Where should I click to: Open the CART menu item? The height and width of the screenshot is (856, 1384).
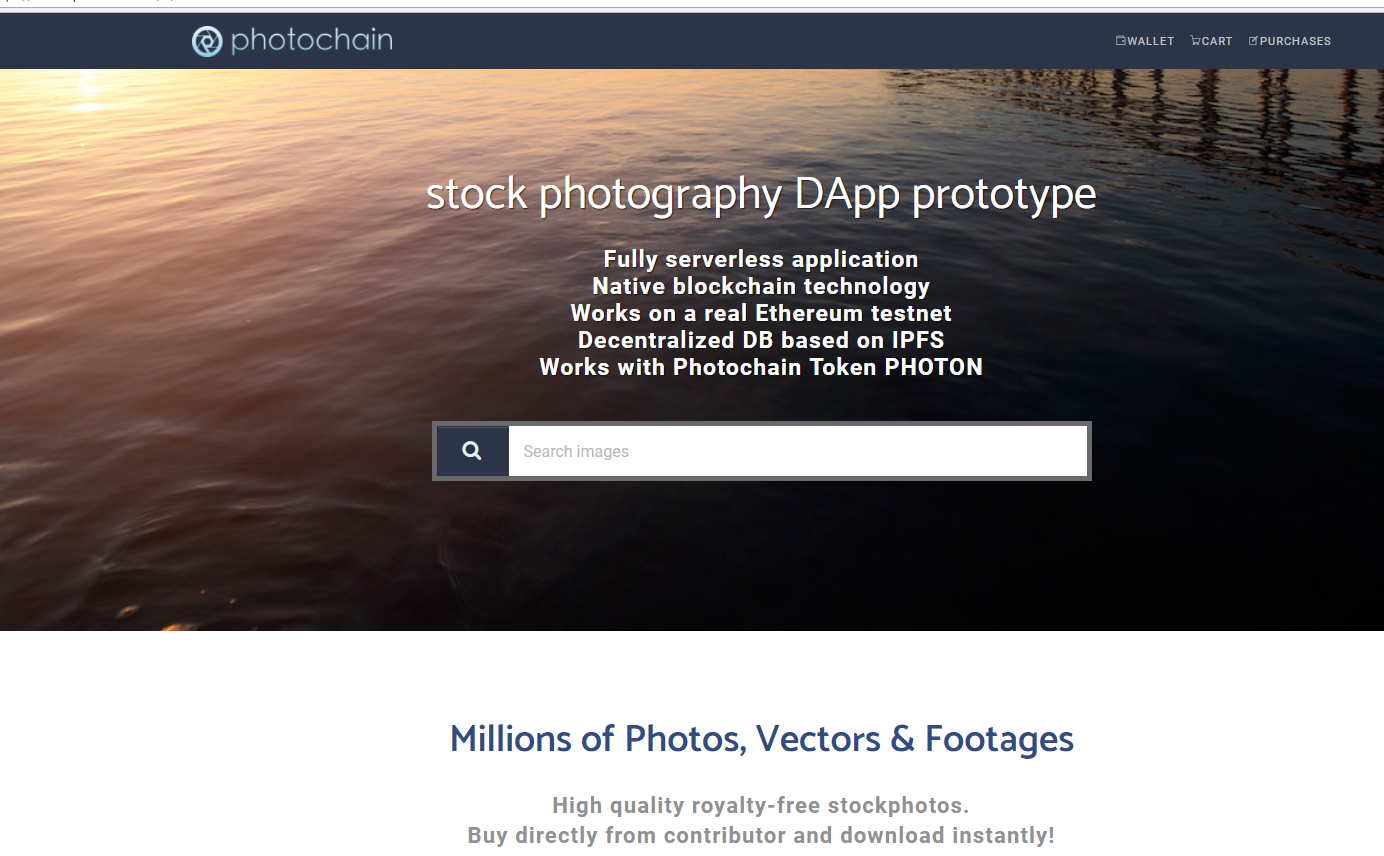[x=1211, y=41]
